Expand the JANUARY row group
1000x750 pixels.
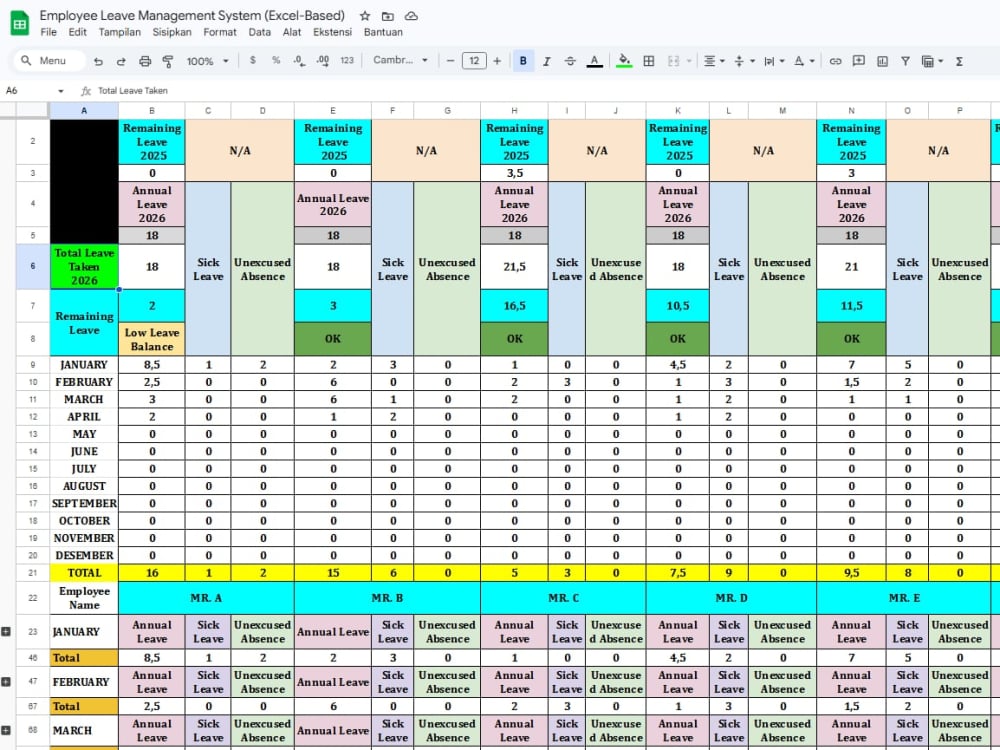(6, 631)
